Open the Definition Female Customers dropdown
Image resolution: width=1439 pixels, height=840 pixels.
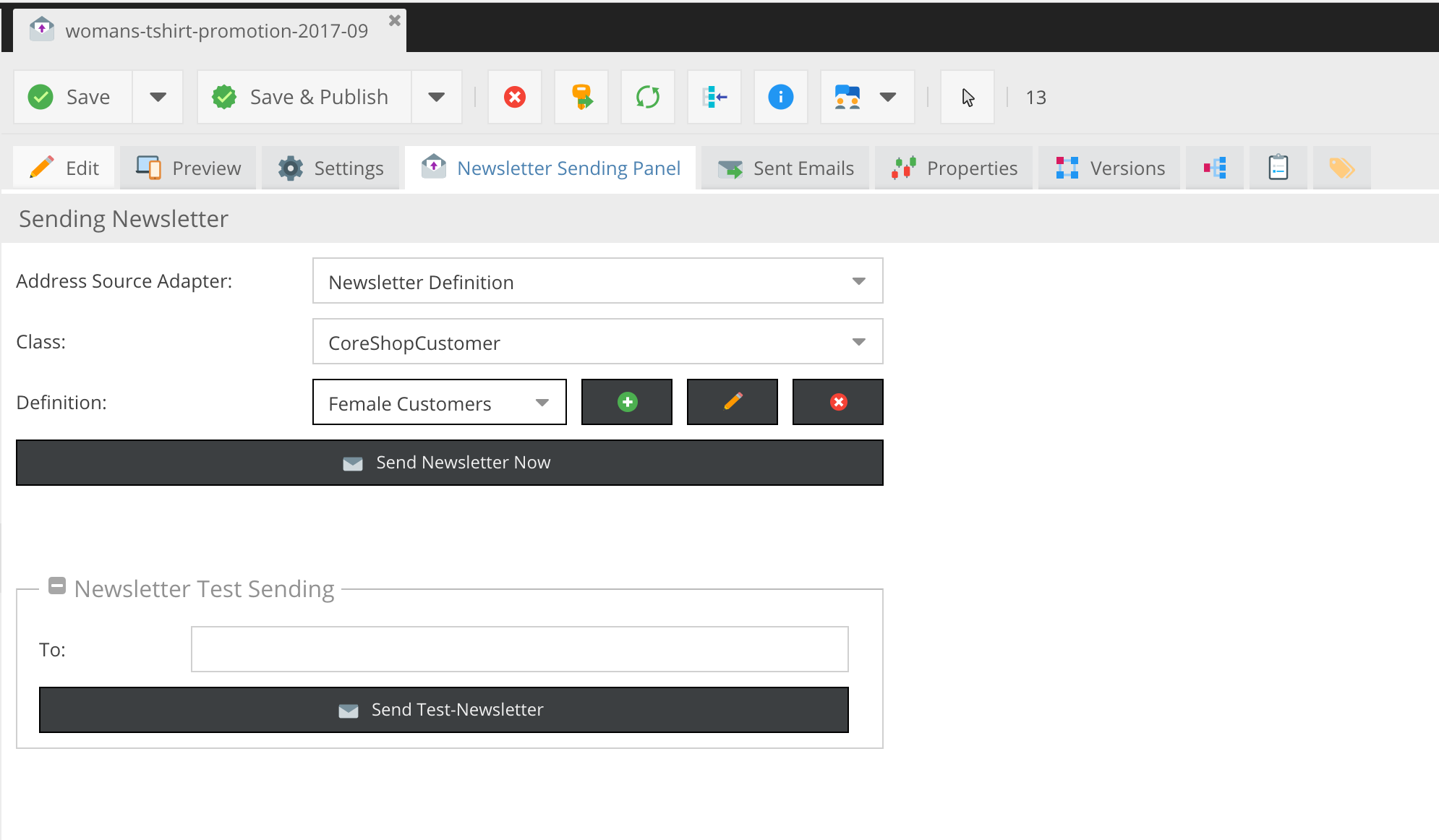[x=542, y=403]
